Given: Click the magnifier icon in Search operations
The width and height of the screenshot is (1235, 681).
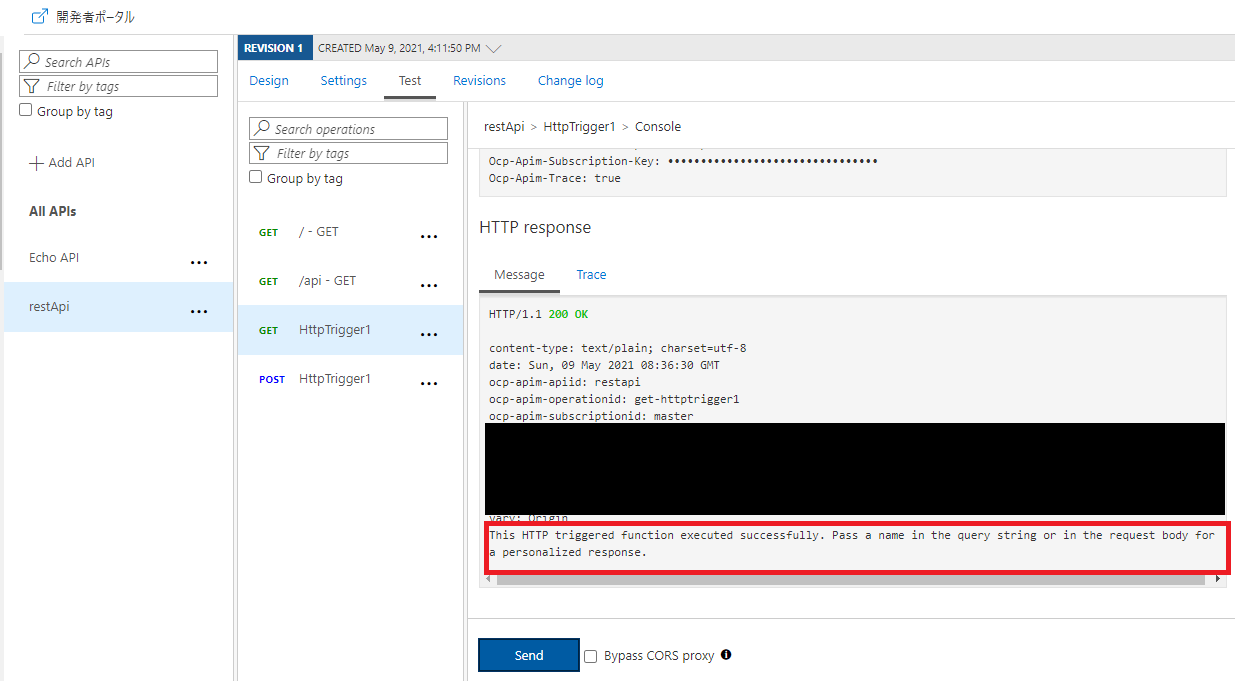Looking at the screenshot, I should tap(263, 129).
